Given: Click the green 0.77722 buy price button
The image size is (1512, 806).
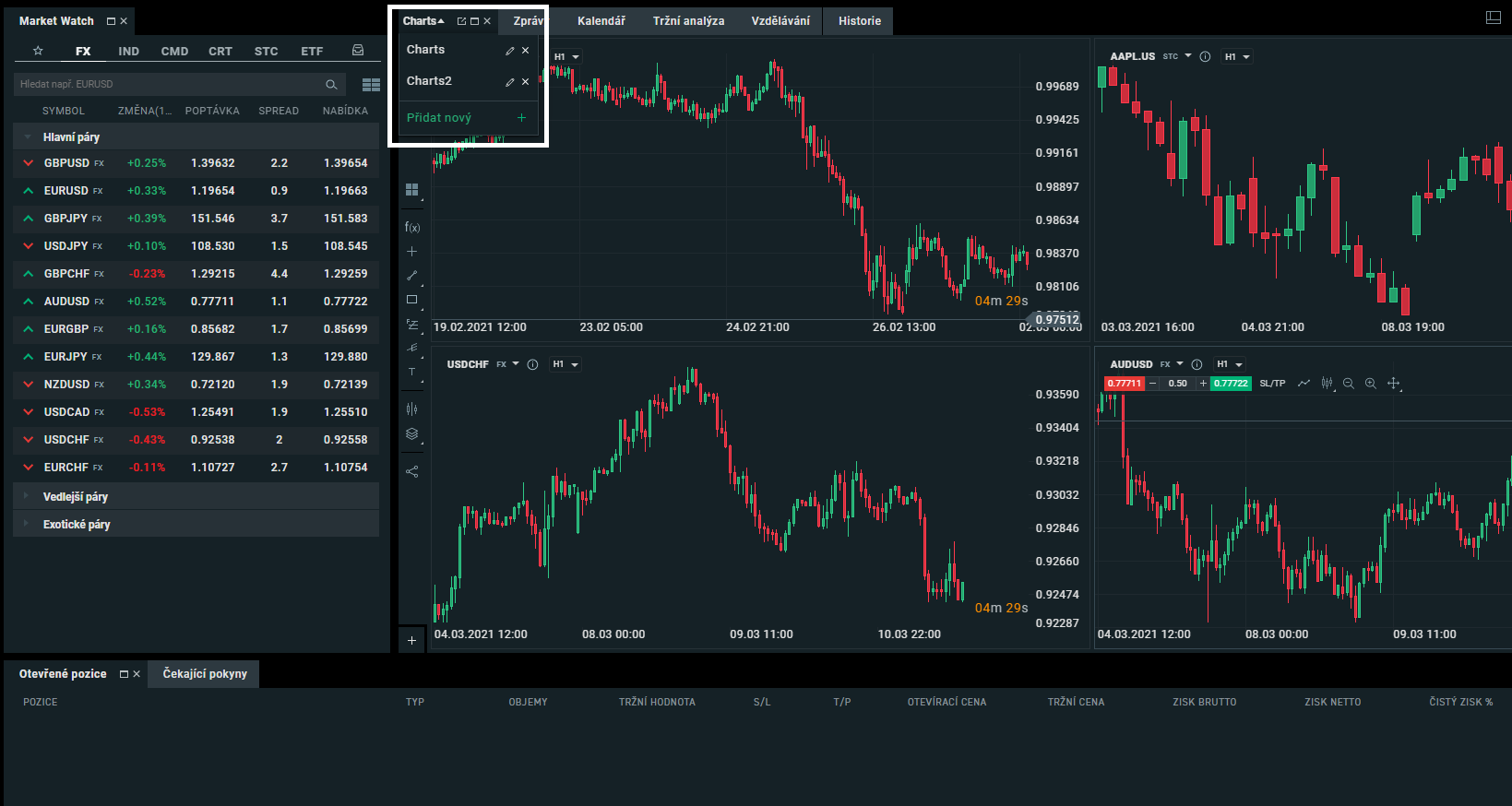Looking at the screenshot, I should 1231,384.
